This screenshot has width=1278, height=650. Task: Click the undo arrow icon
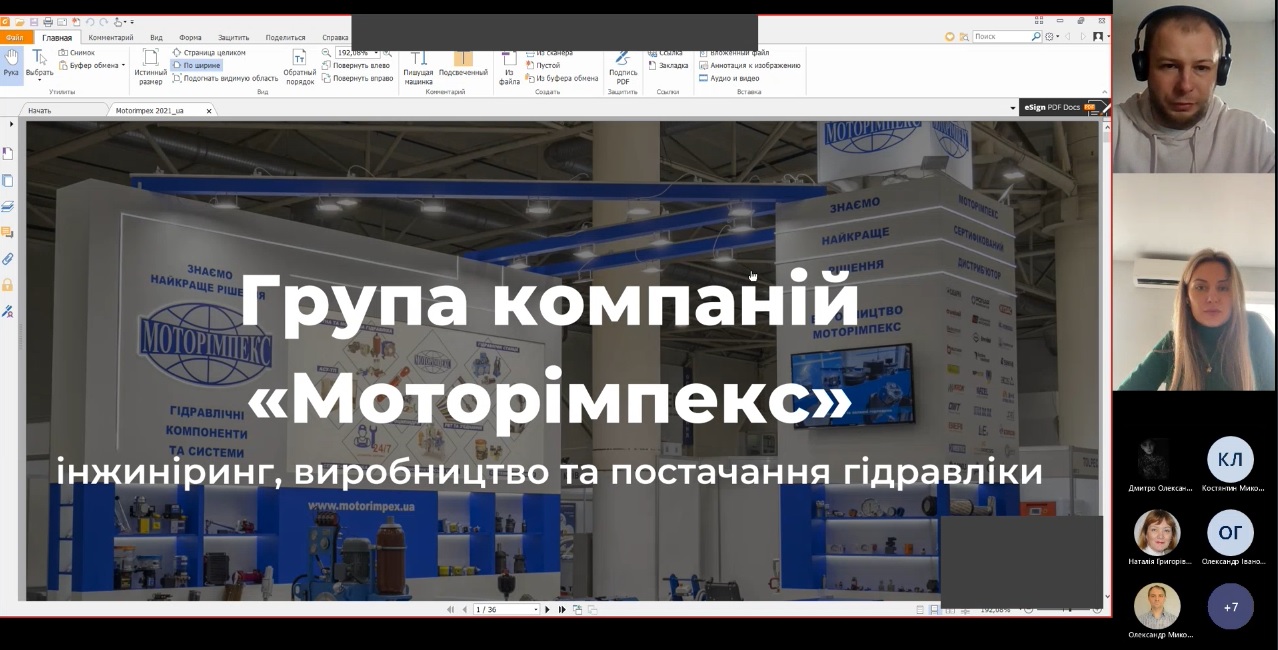click(x=89, y=21)
